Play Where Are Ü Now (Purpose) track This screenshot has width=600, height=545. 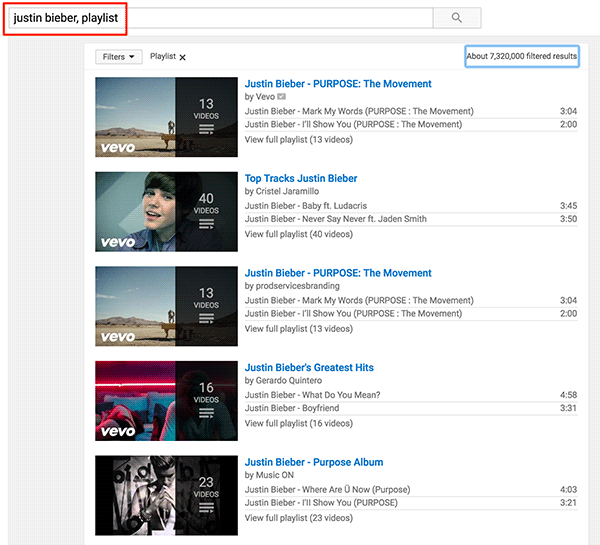pyautogui.click(x=327, y=490)
